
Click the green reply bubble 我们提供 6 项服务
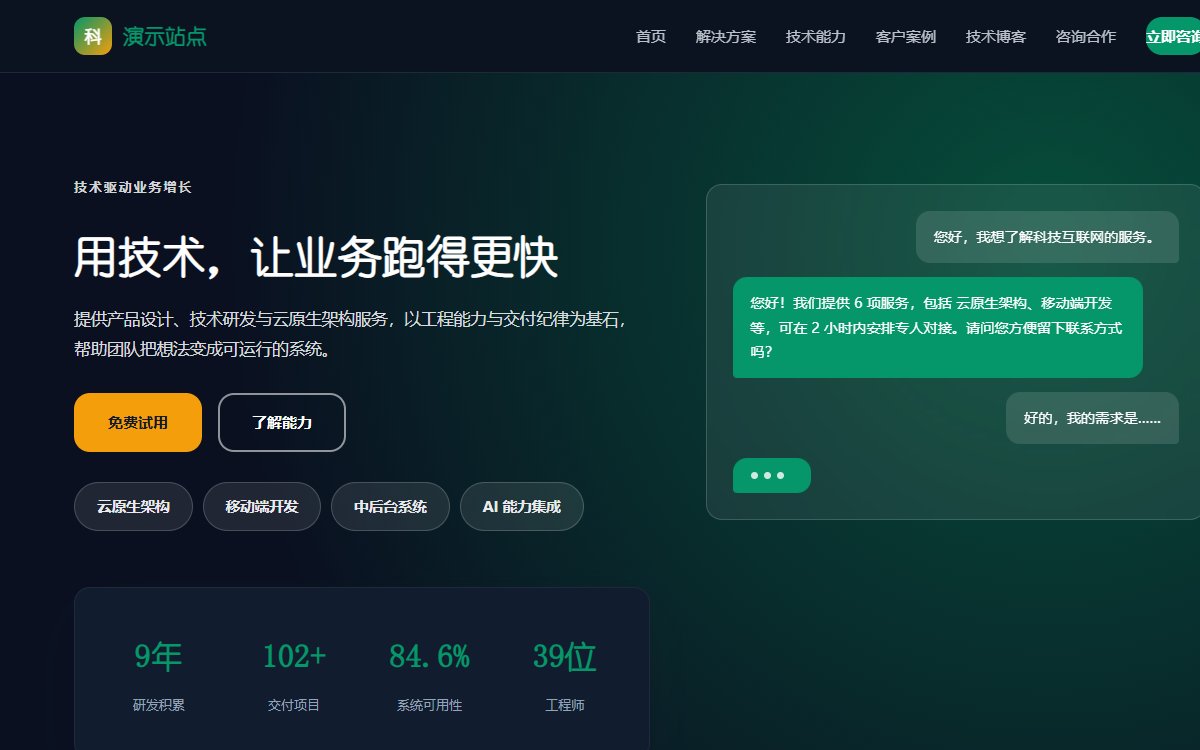pos(938,327)
